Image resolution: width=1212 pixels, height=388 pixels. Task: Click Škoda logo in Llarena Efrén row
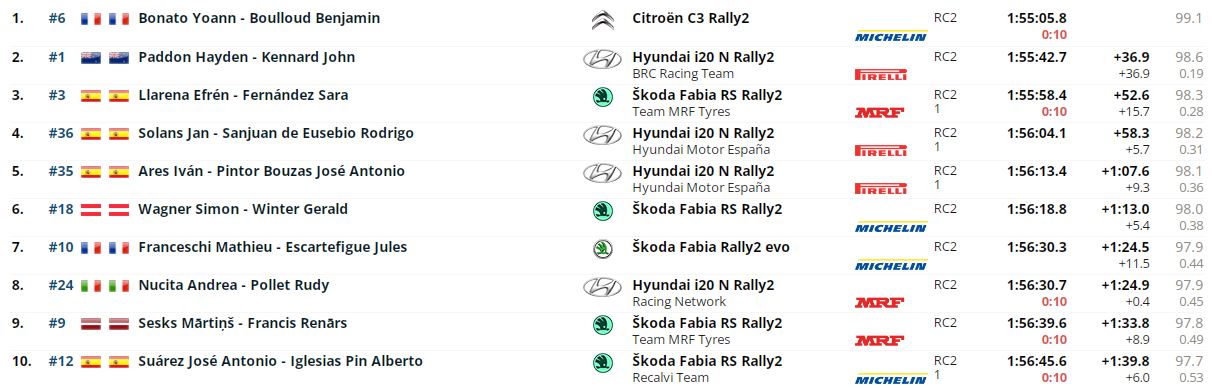point(603,96)
